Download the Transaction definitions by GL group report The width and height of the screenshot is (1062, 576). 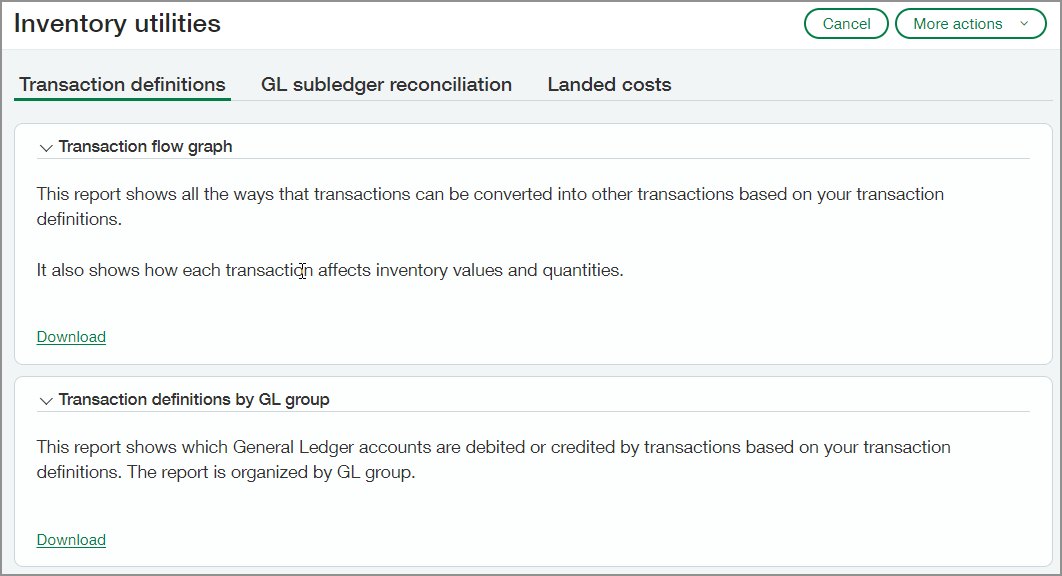click(x=70, y=539)
